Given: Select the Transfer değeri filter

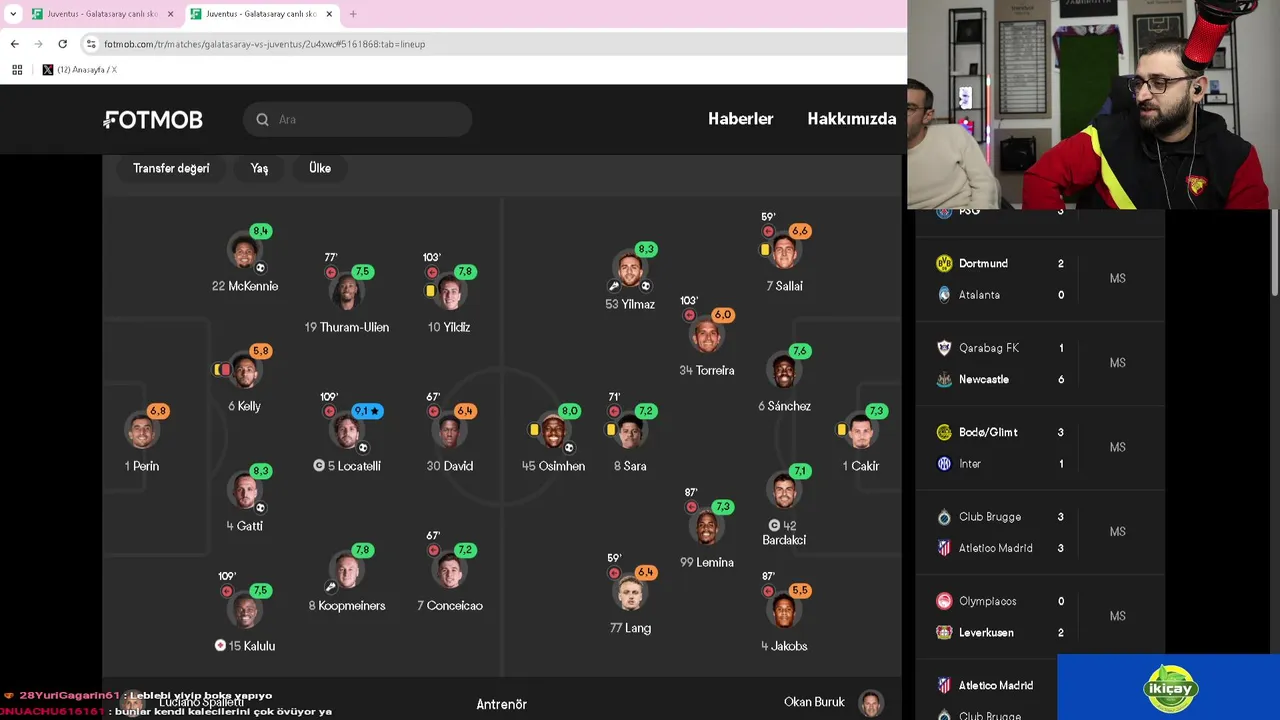Looking at the screenshot, I should pyautogui.click(x=171, y=168).
